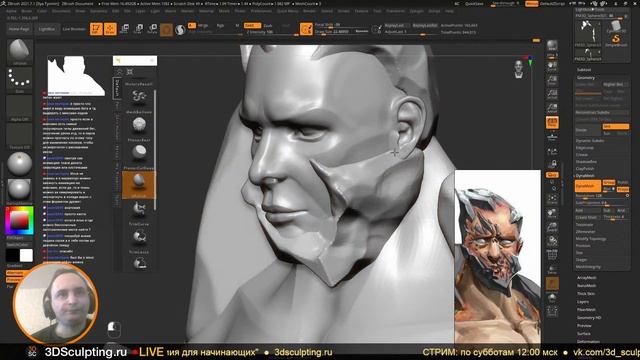Viewport: 640px width, 360px height.
Task: Select the orange highlighted brush in popup
Action: (139, 184)
